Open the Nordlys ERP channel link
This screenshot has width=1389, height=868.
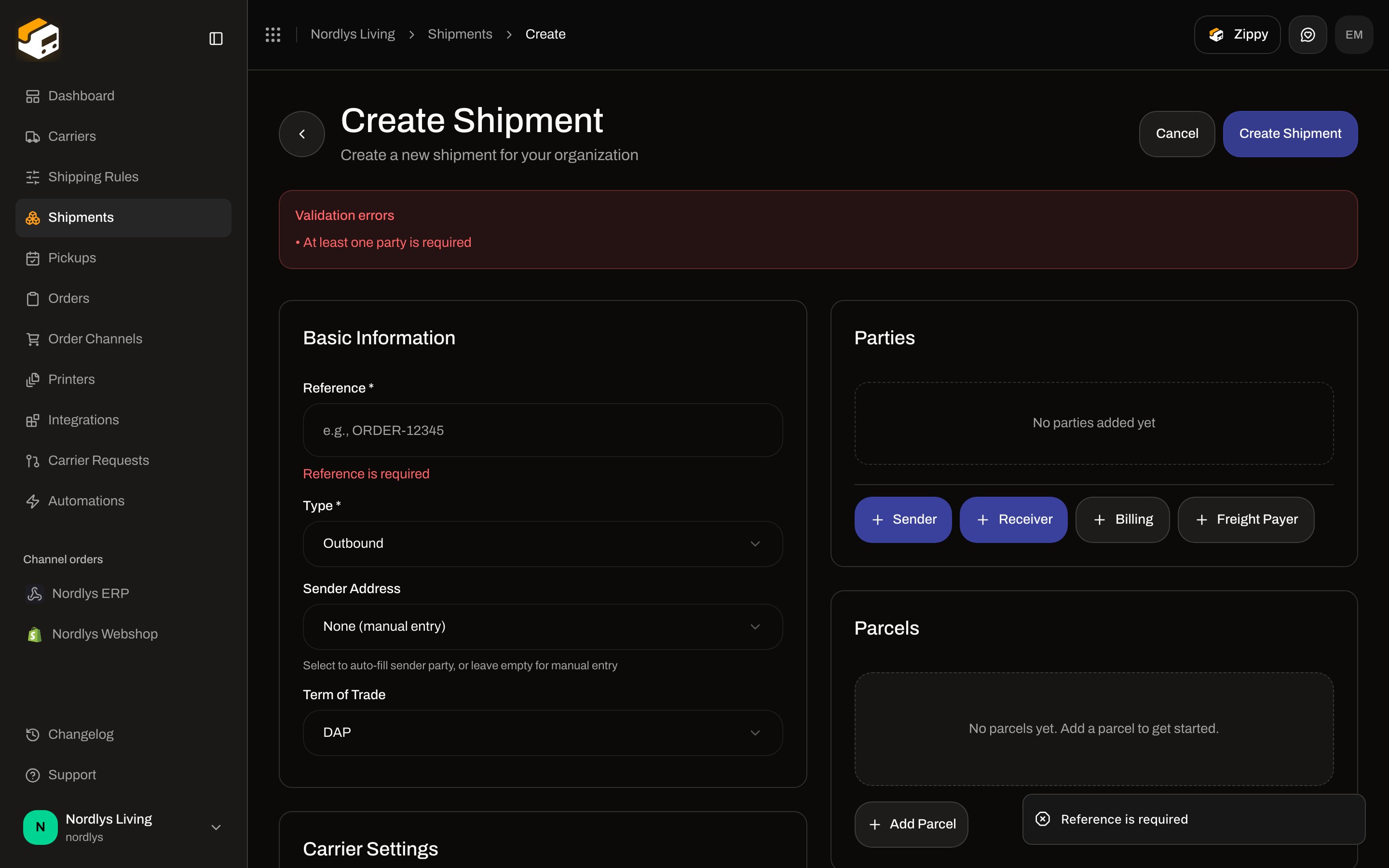pos(123,594)
